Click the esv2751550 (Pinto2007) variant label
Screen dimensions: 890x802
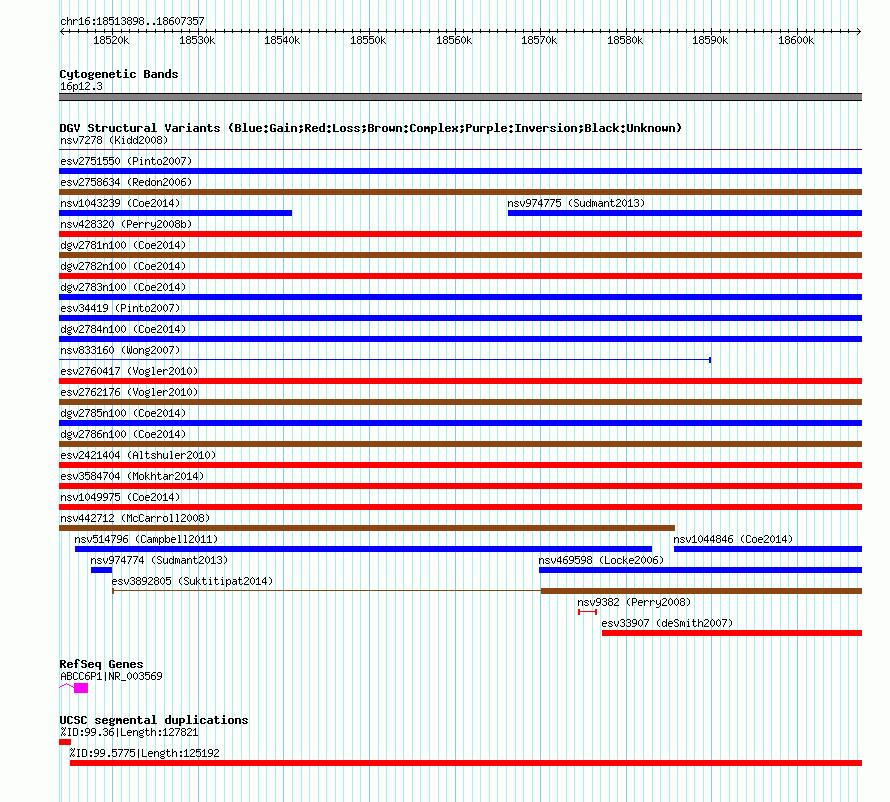126,161
